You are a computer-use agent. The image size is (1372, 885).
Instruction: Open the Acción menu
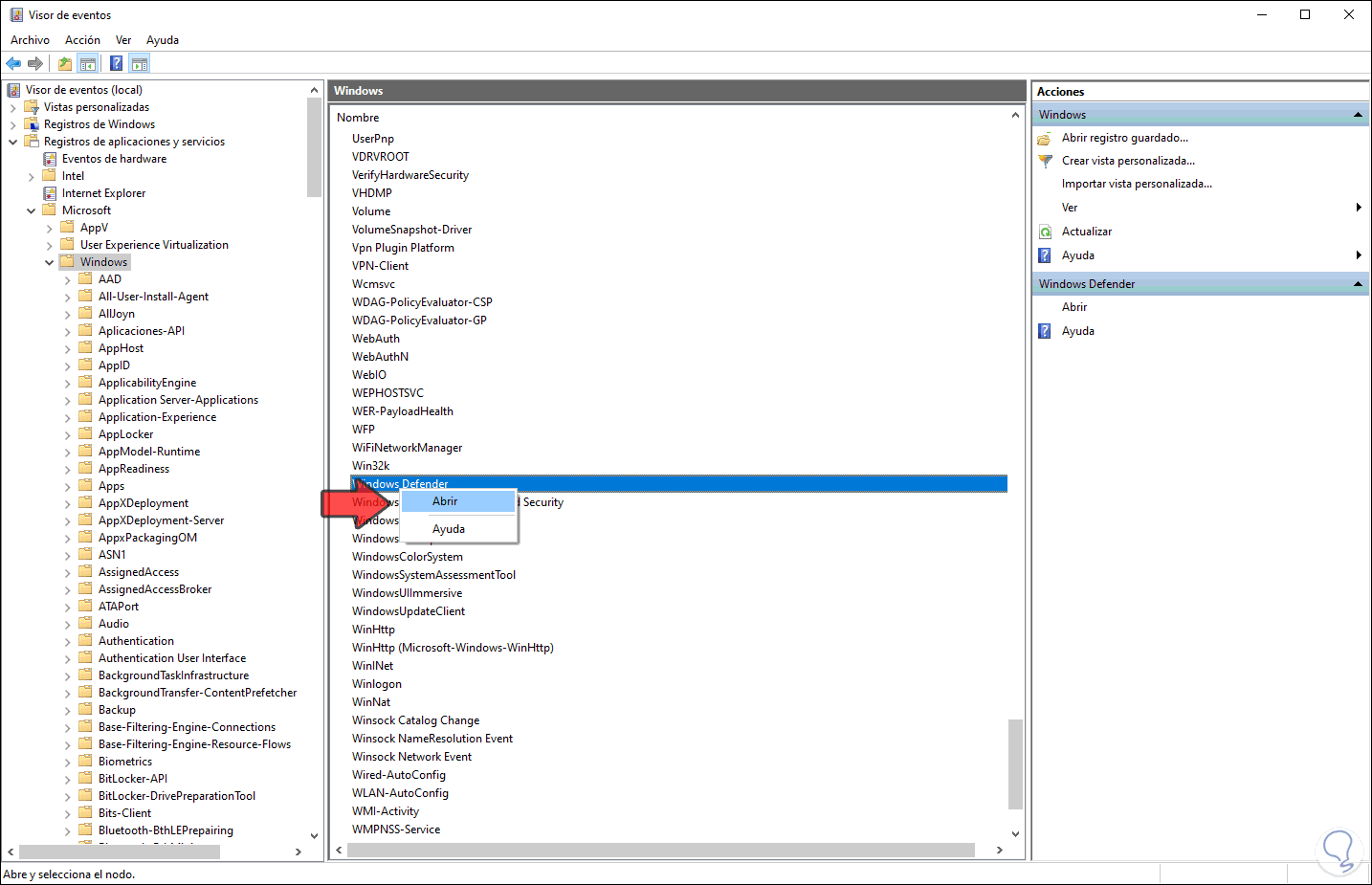coord(82,40)
